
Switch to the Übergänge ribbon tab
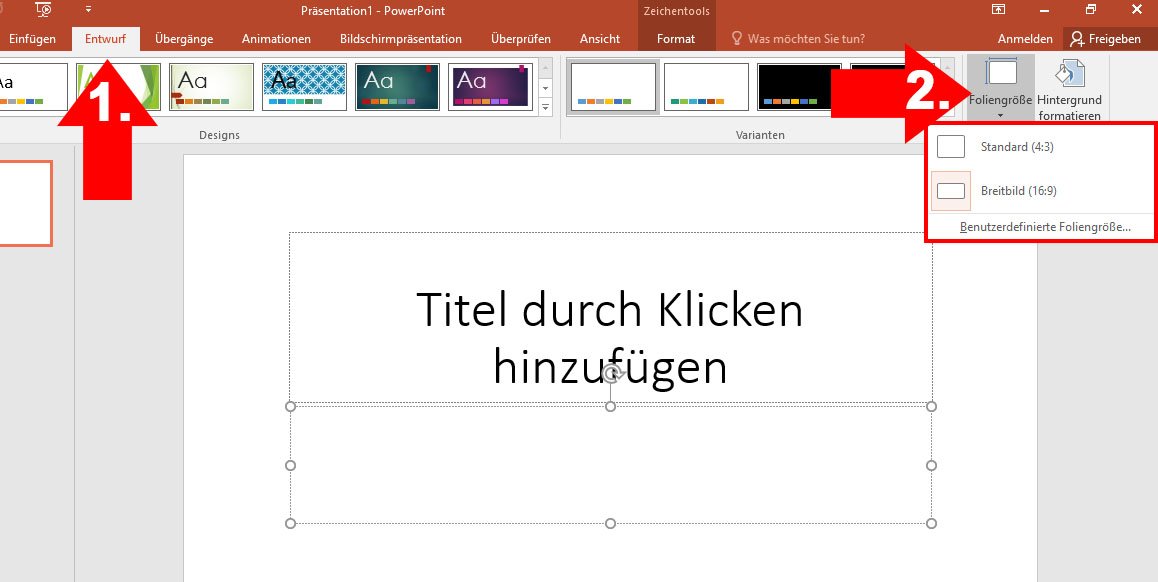183,39
